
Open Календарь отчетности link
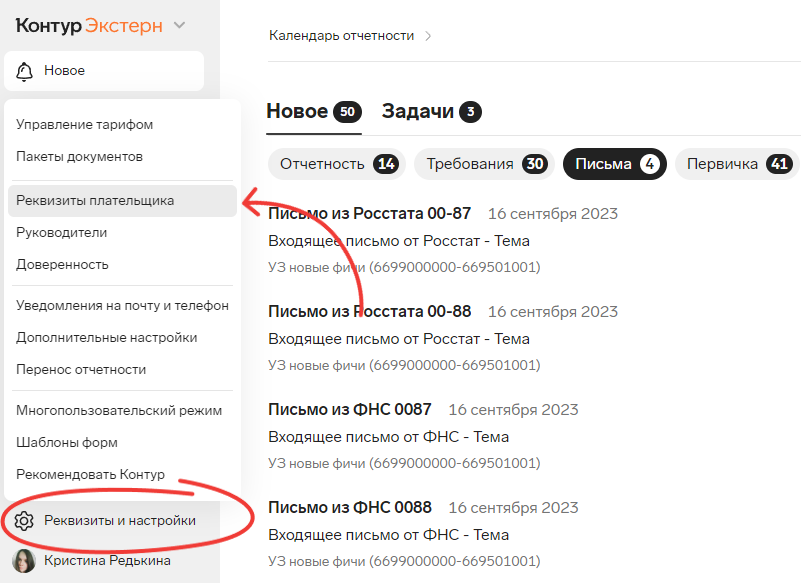[341, 36]
